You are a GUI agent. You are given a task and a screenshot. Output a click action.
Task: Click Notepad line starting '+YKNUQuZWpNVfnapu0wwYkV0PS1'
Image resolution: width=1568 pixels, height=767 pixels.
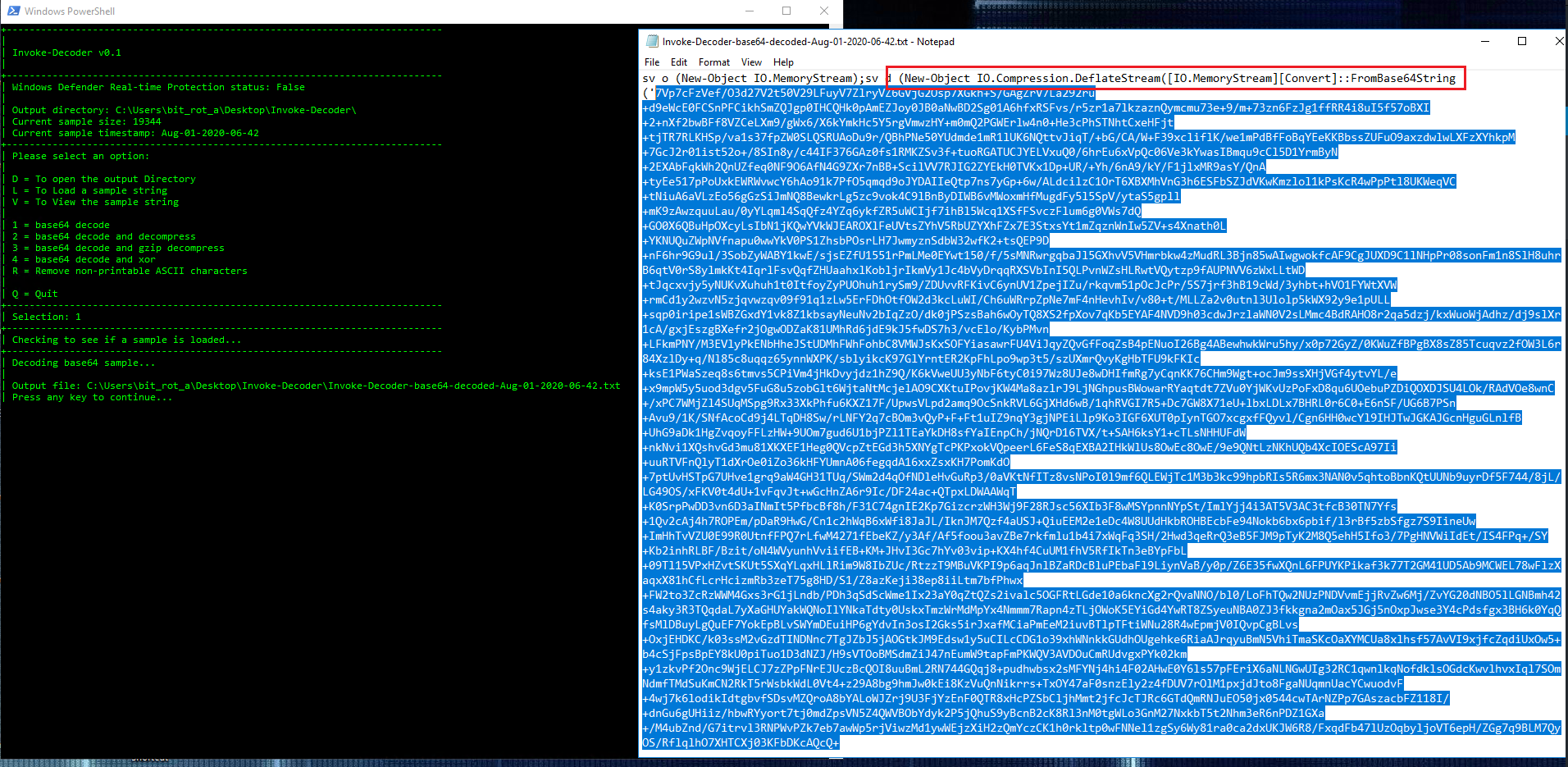click(x=846, y=240)
